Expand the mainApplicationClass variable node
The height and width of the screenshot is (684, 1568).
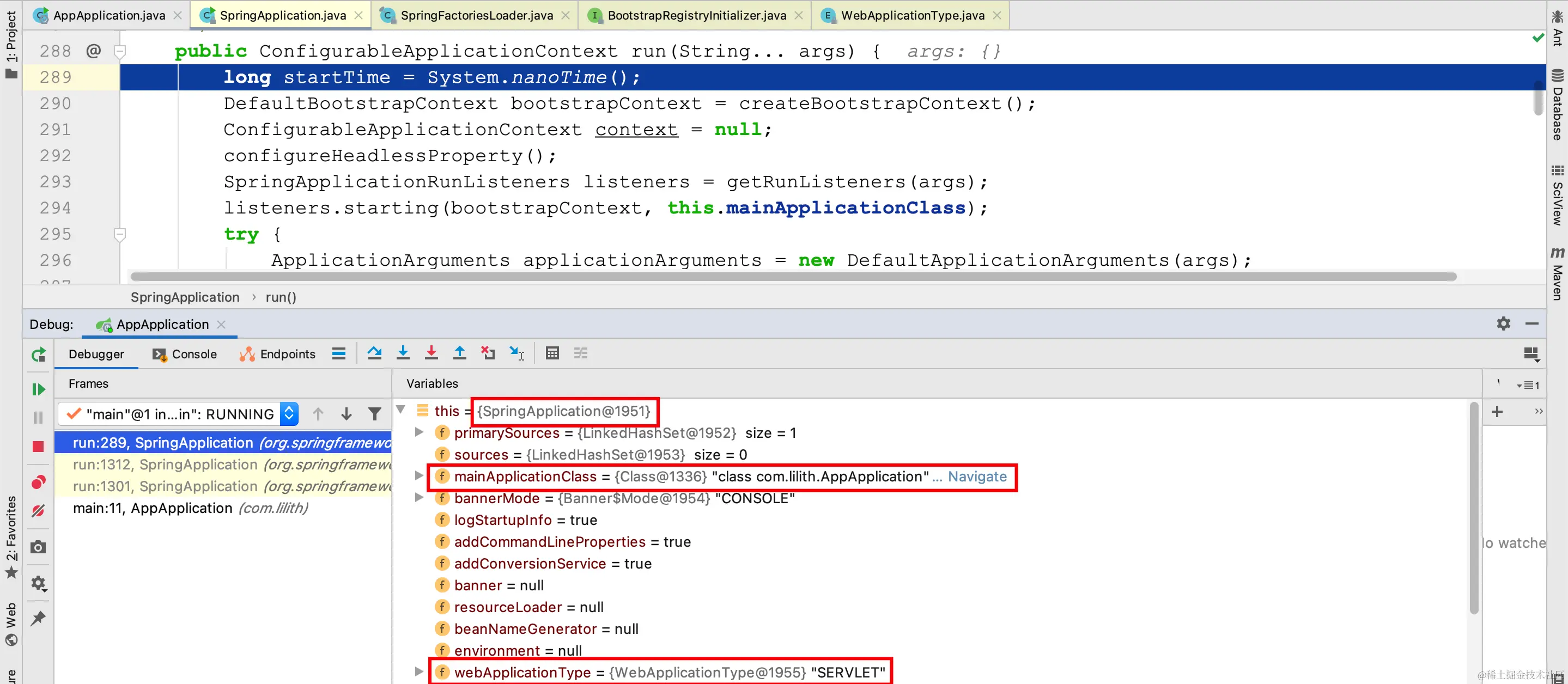[x=419, y=476]
